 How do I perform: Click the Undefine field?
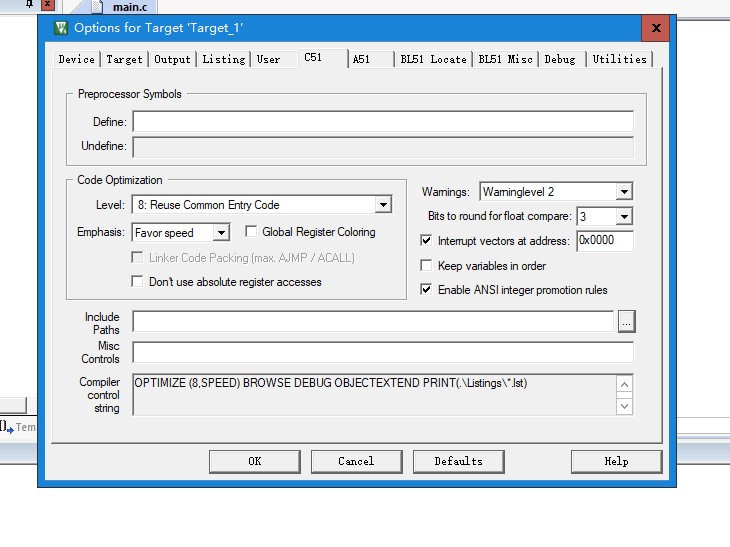[x=383, y=147]
